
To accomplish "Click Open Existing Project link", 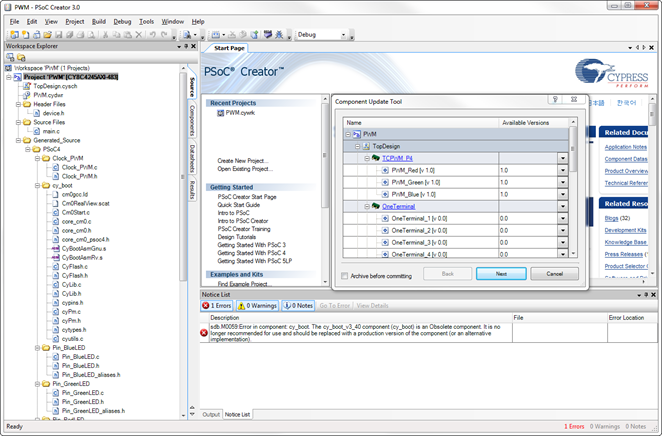I will click(245, 169).
